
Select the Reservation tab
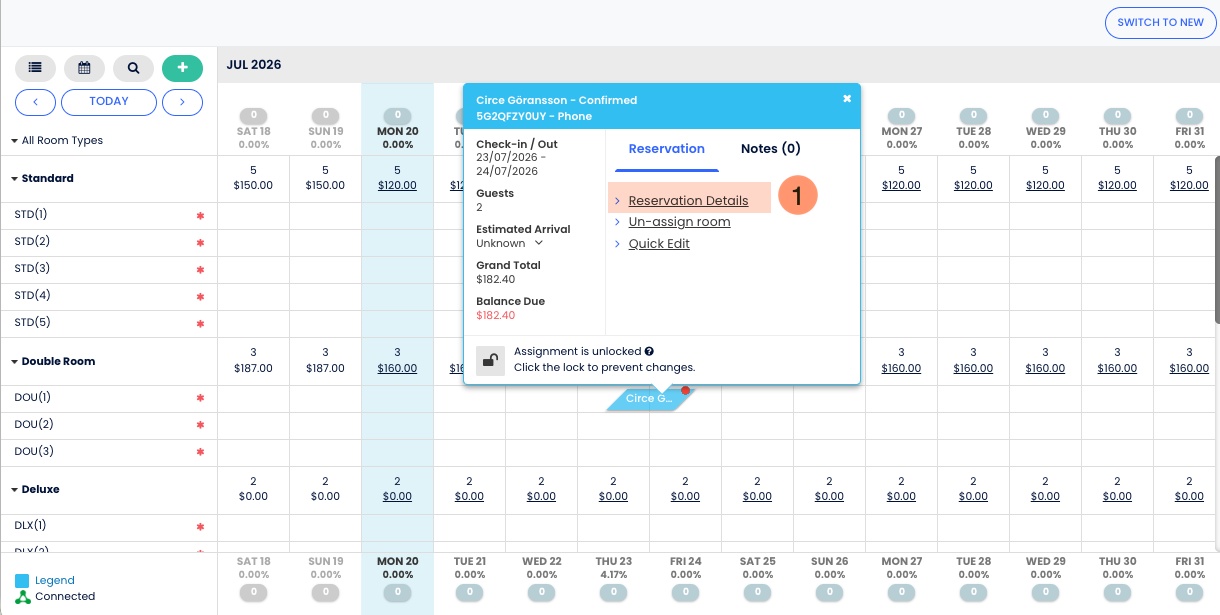[x=666, y=148]
